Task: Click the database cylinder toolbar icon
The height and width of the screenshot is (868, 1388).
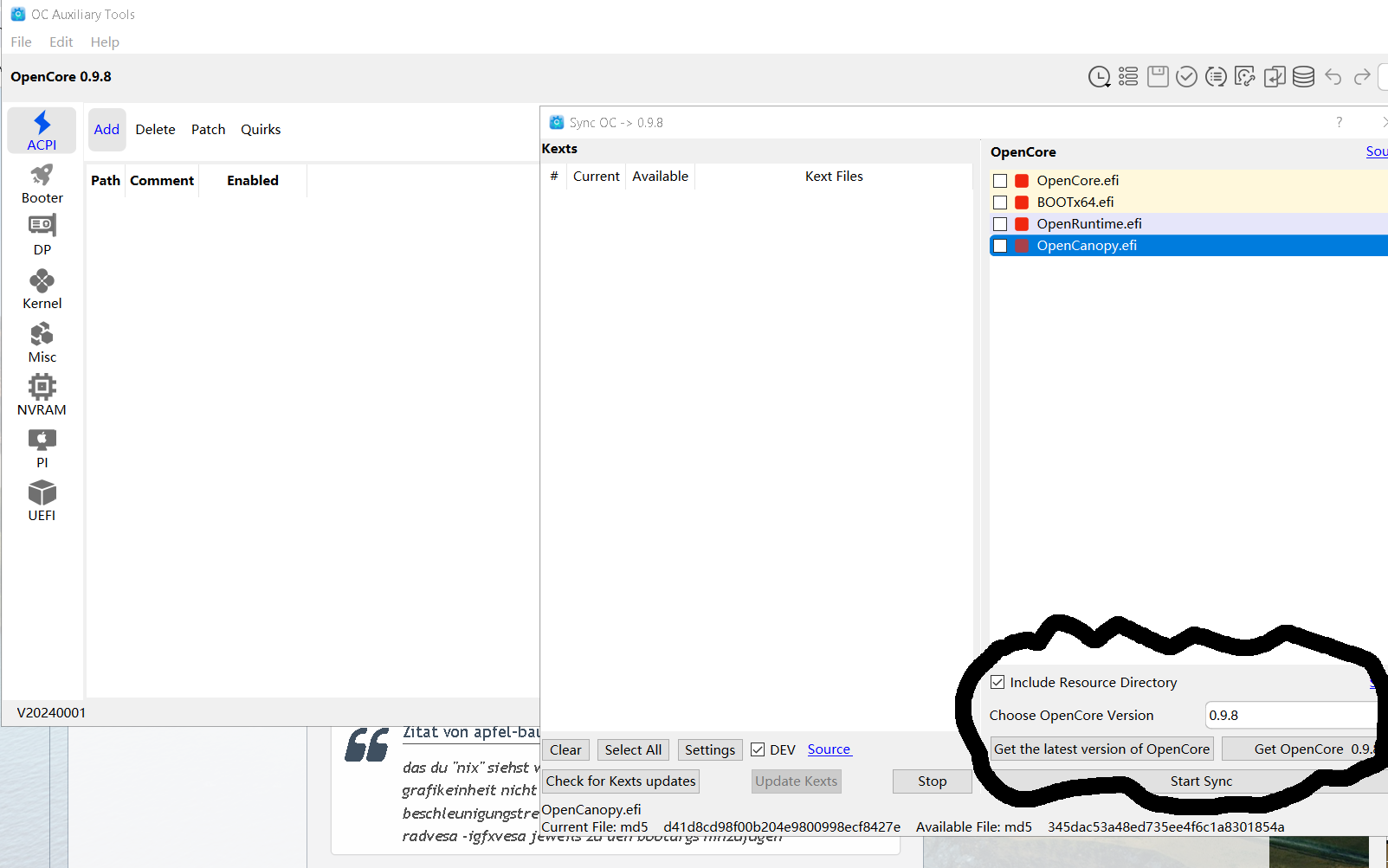Action: 1303,77
